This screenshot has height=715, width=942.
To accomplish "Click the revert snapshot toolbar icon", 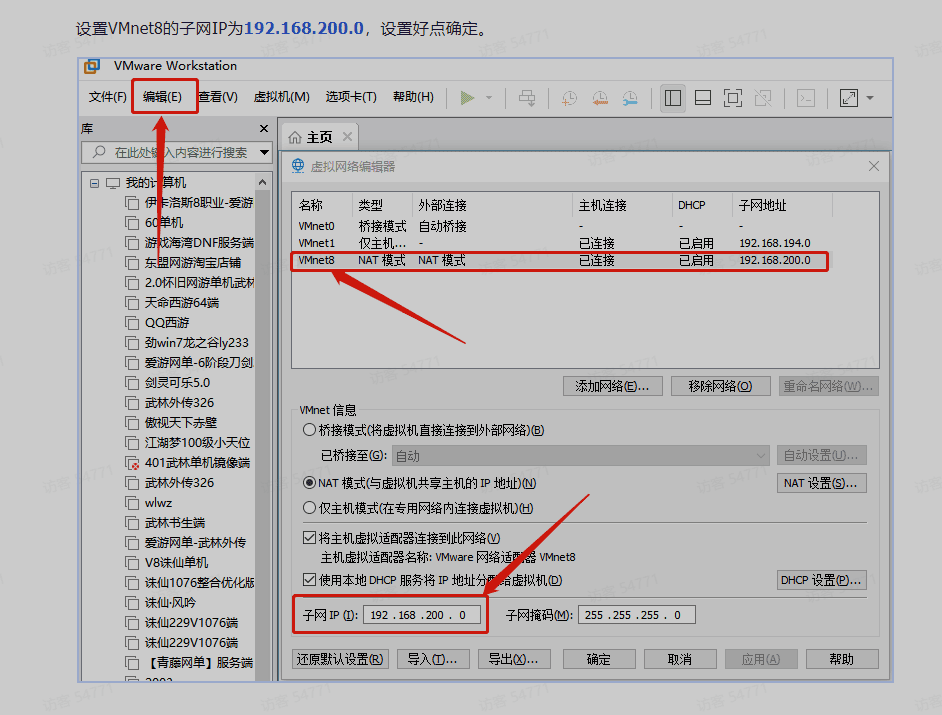I will click(x=599, y=98).
